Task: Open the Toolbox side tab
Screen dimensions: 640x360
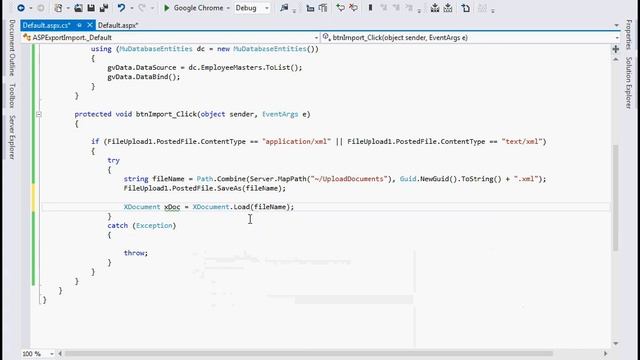Action: click(12, 95)
